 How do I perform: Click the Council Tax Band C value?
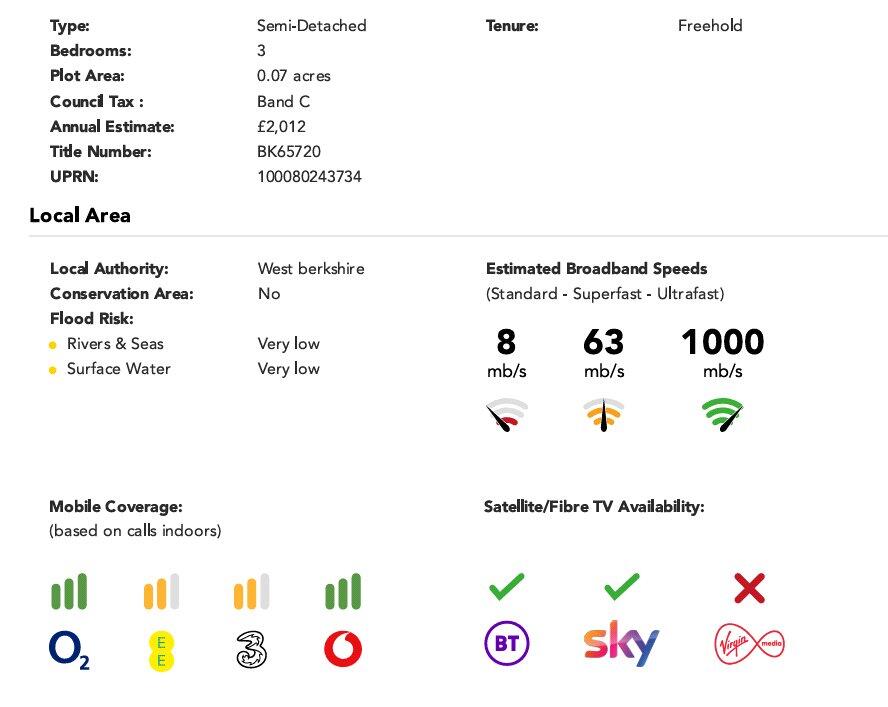click(283, 101)
